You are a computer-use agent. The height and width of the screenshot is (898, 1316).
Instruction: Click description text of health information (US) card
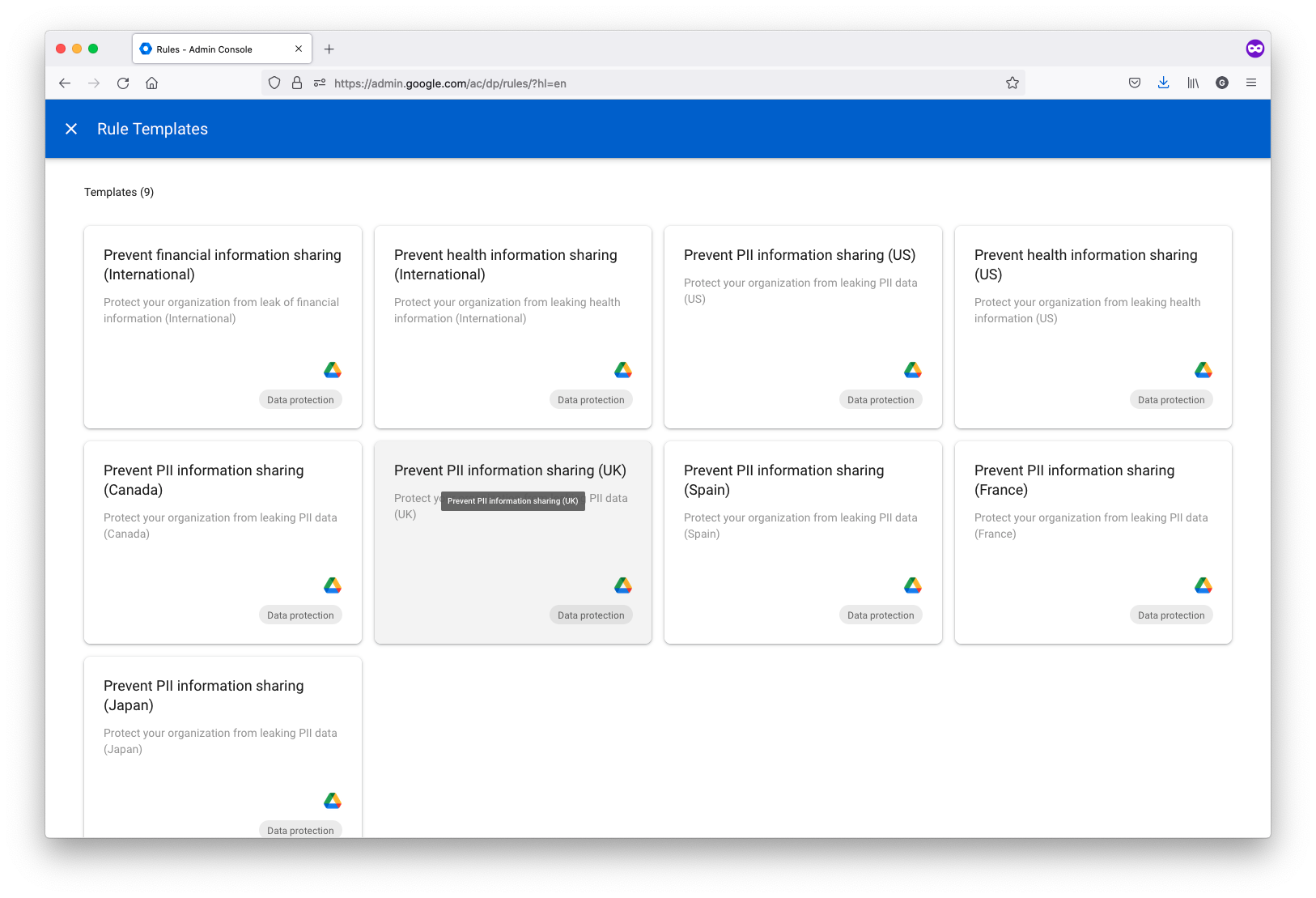pos(1087,310)
